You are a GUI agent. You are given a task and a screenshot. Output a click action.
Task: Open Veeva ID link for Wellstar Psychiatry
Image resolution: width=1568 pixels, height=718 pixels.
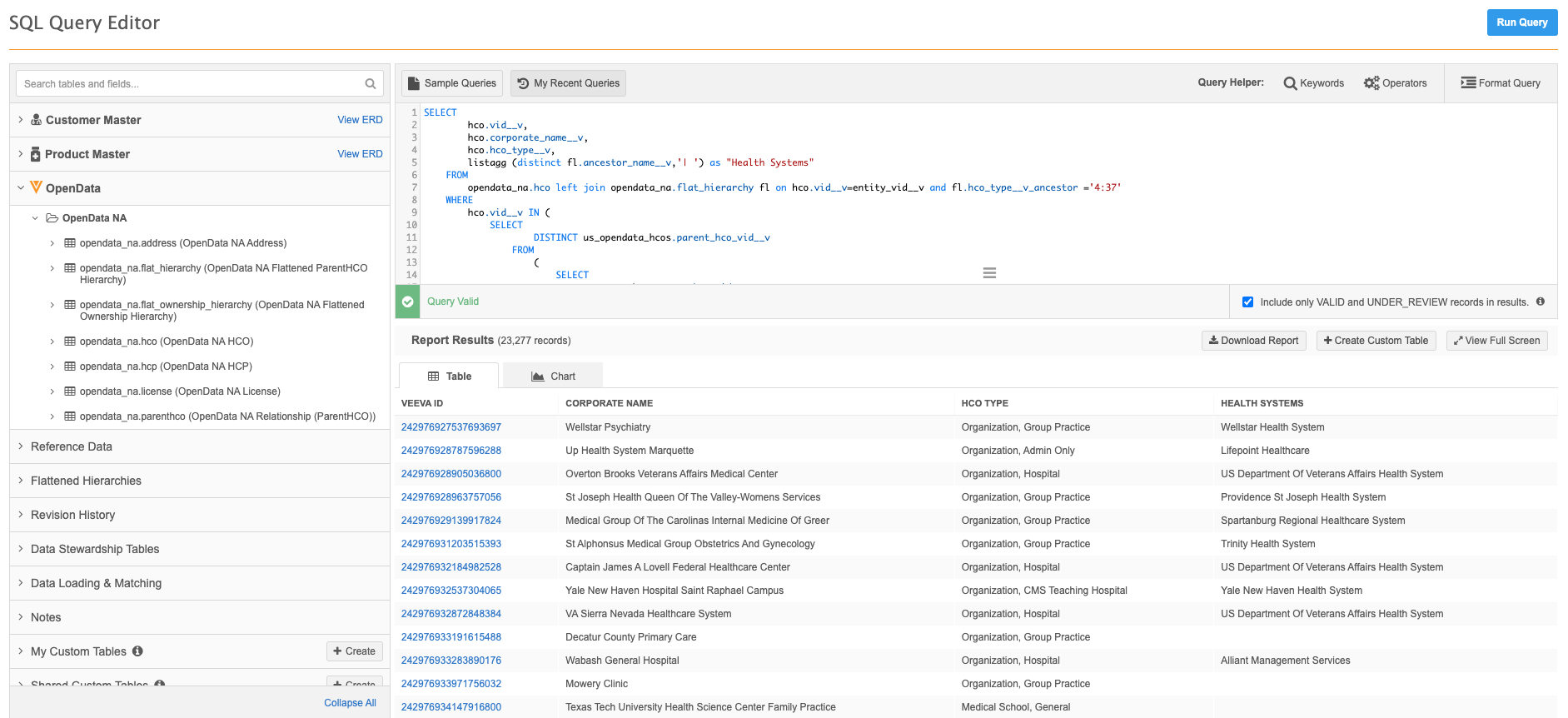[x=450, y=427]
